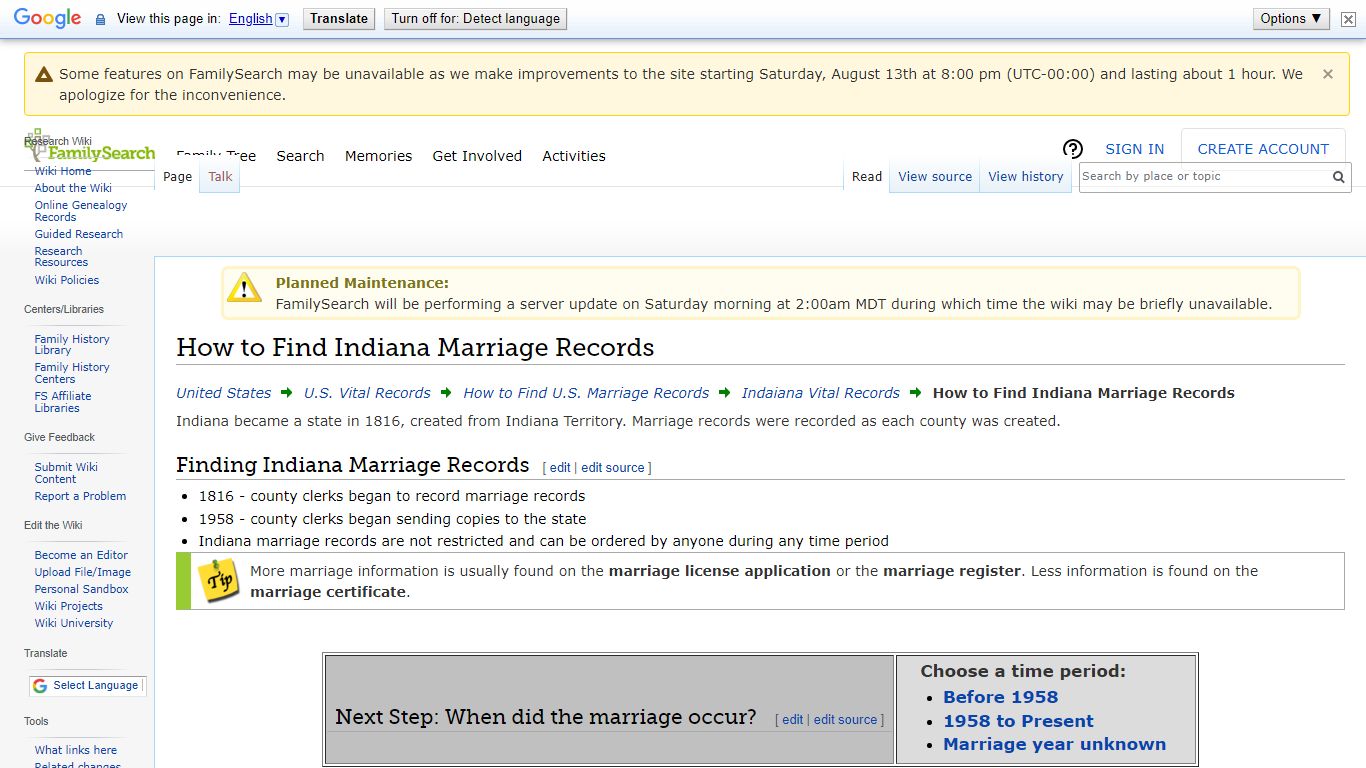
Task: Open the View history tab
Action: tap(1026, 177)
